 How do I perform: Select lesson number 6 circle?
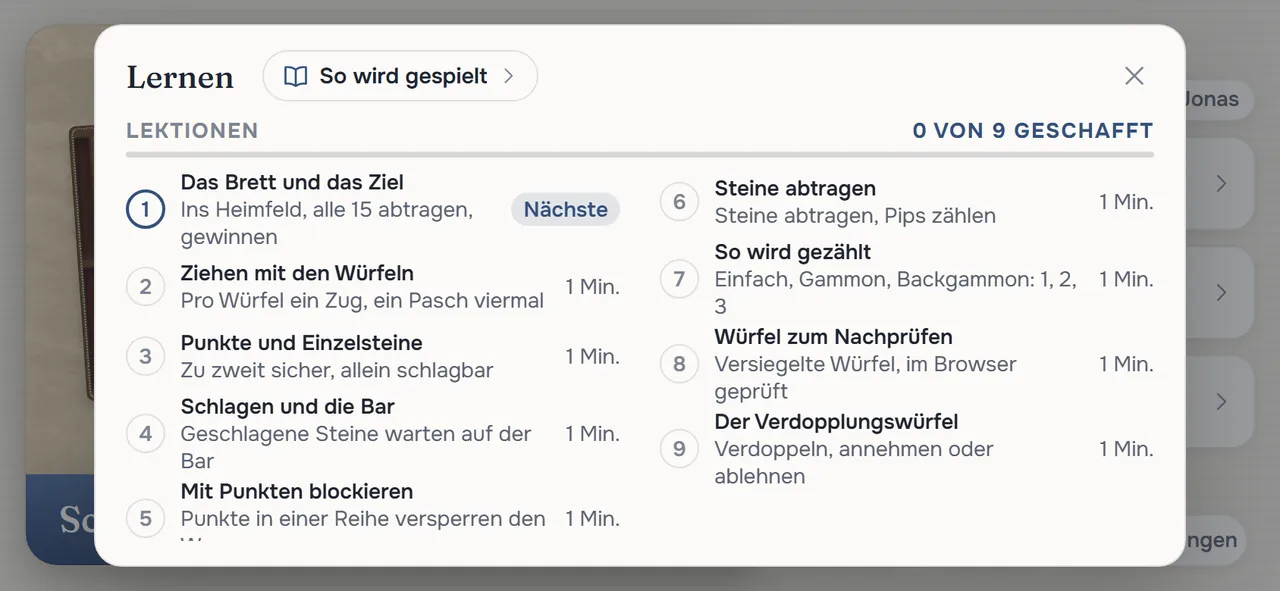point(679,202)
